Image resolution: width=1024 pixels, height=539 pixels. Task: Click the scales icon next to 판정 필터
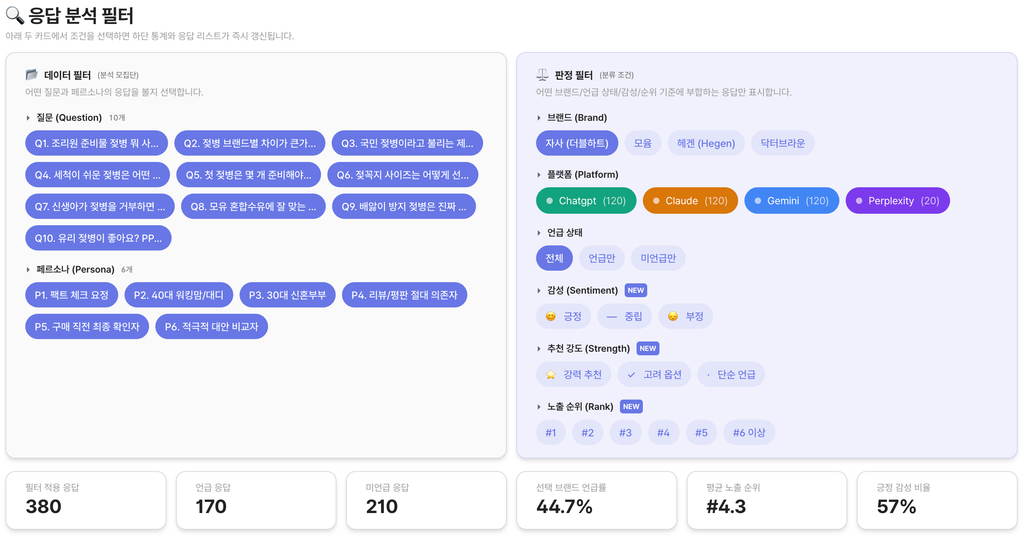click(542, 74)
